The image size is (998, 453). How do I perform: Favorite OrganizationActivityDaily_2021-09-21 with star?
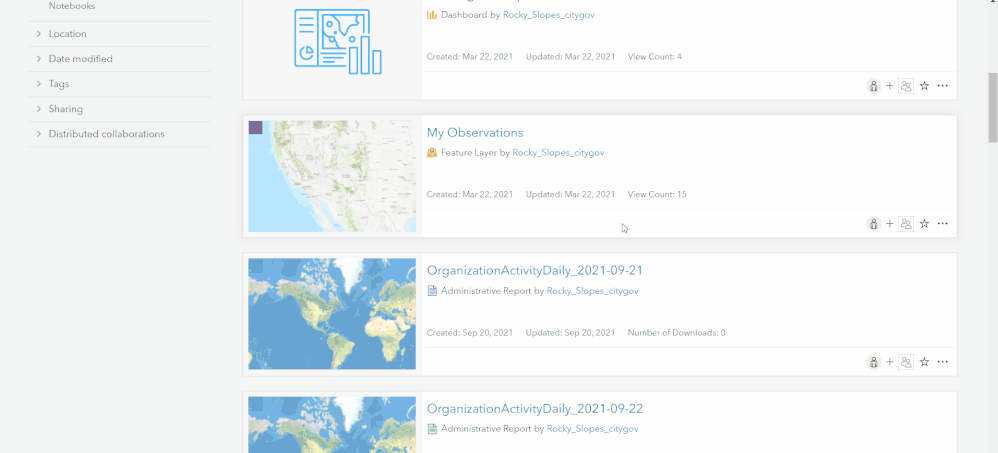(x=925, y=362)
